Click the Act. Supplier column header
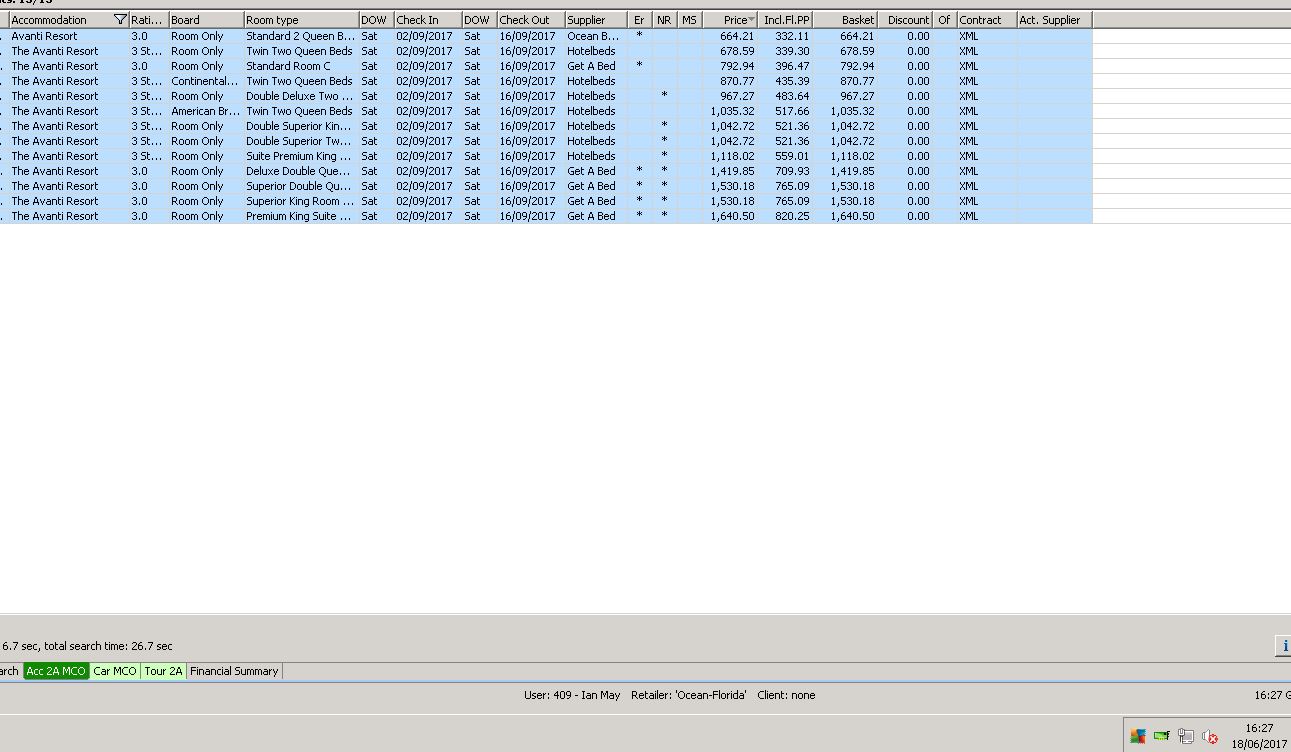 (x=1054, y=20)
